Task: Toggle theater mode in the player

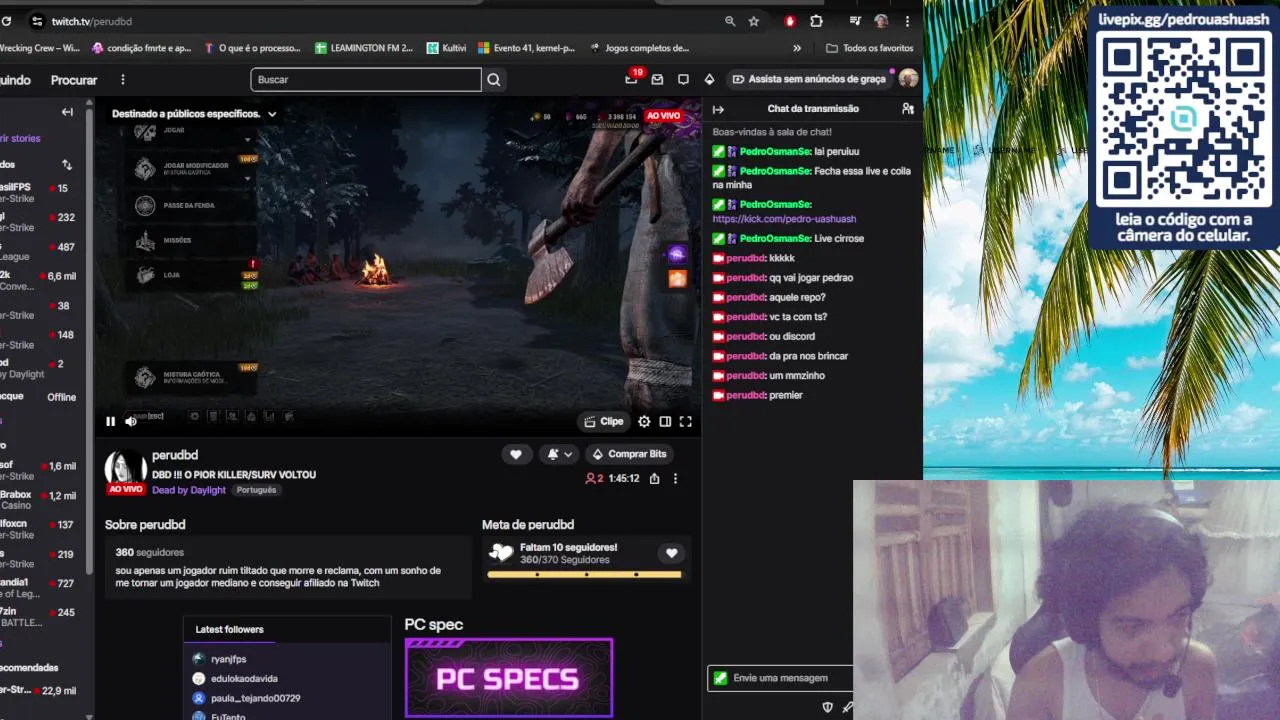Action: (665, 422)
